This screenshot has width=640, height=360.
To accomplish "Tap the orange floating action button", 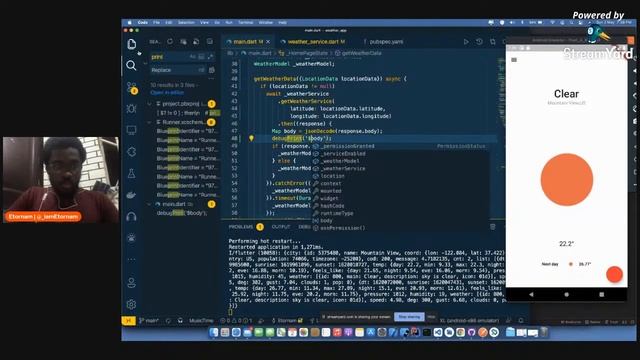I will tap(614, 274).
